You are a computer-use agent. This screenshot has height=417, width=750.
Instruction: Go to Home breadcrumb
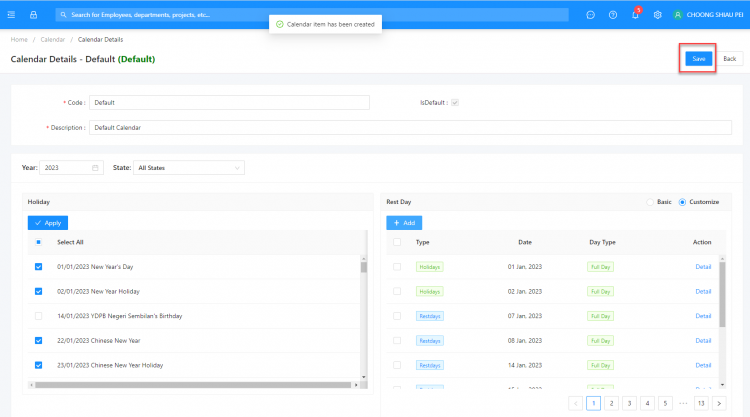pos(19,39)
